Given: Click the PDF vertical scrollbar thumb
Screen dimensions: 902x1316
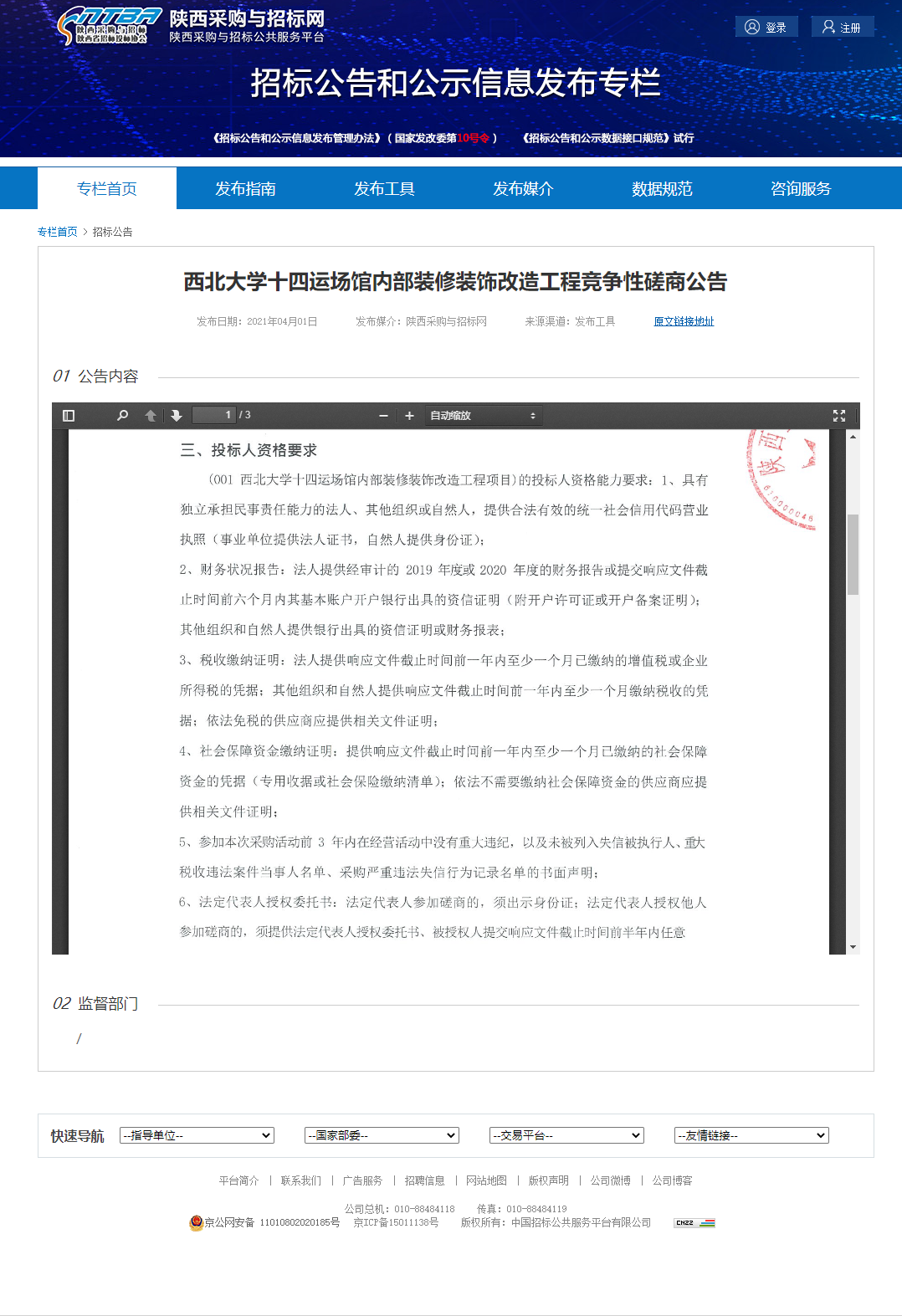Looking at the screenshot, I should coord(853,554).
